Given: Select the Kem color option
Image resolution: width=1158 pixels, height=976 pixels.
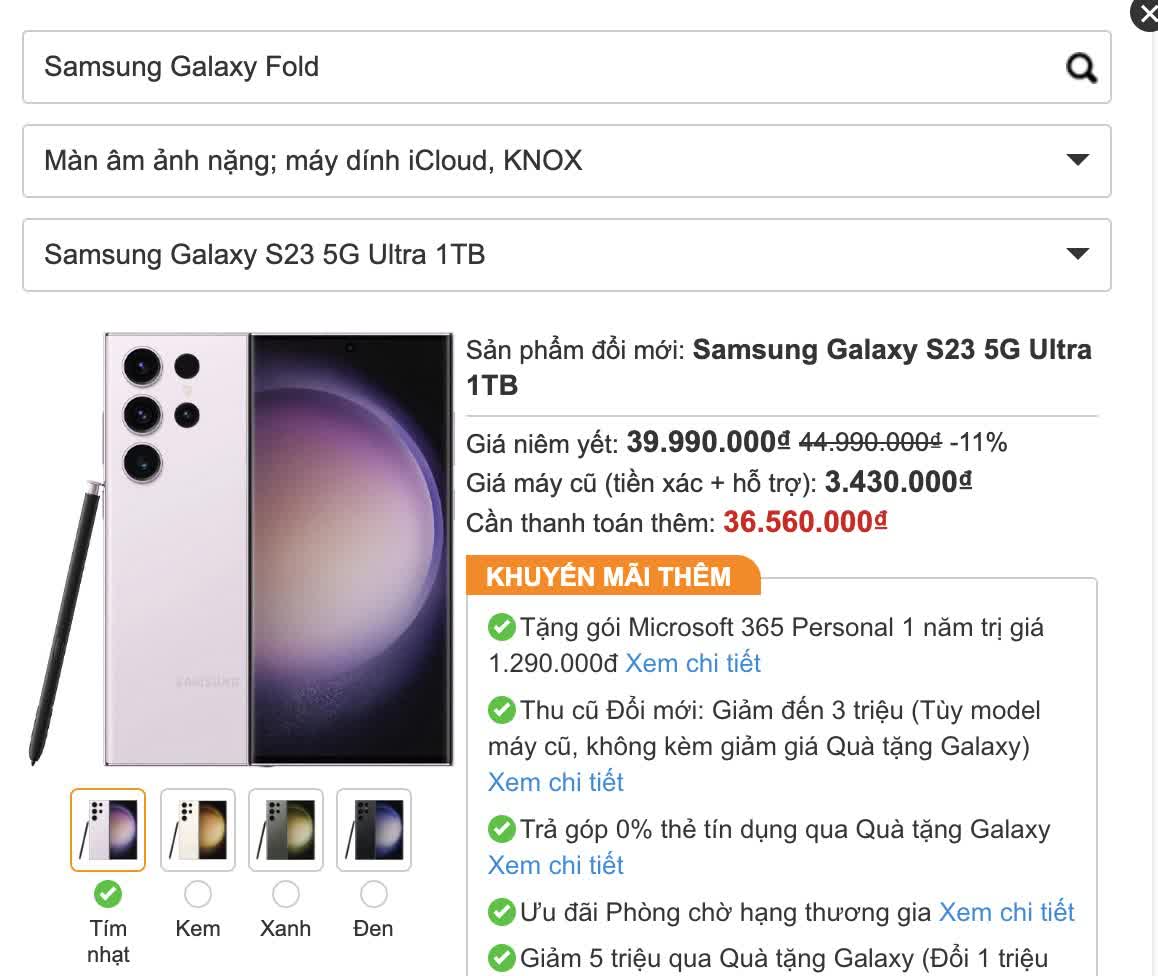Looking at the screenshot, I should [x=197, y=893].
